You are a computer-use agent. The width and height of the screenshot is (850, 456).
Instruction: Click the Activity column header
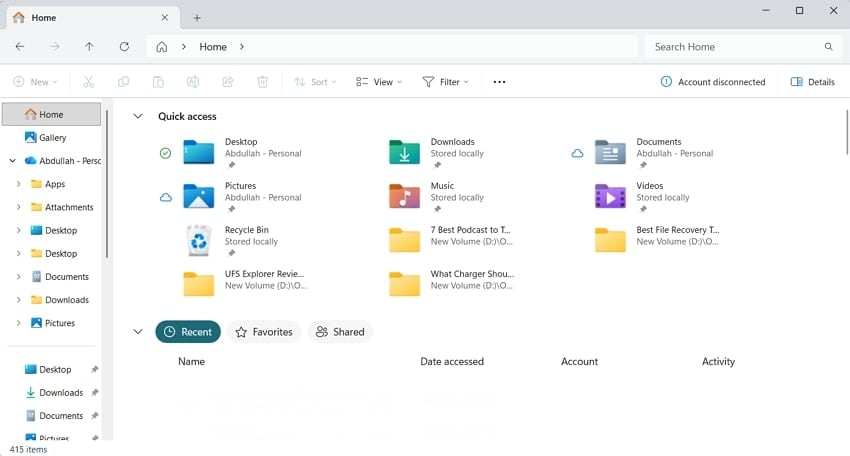point(718,361)
